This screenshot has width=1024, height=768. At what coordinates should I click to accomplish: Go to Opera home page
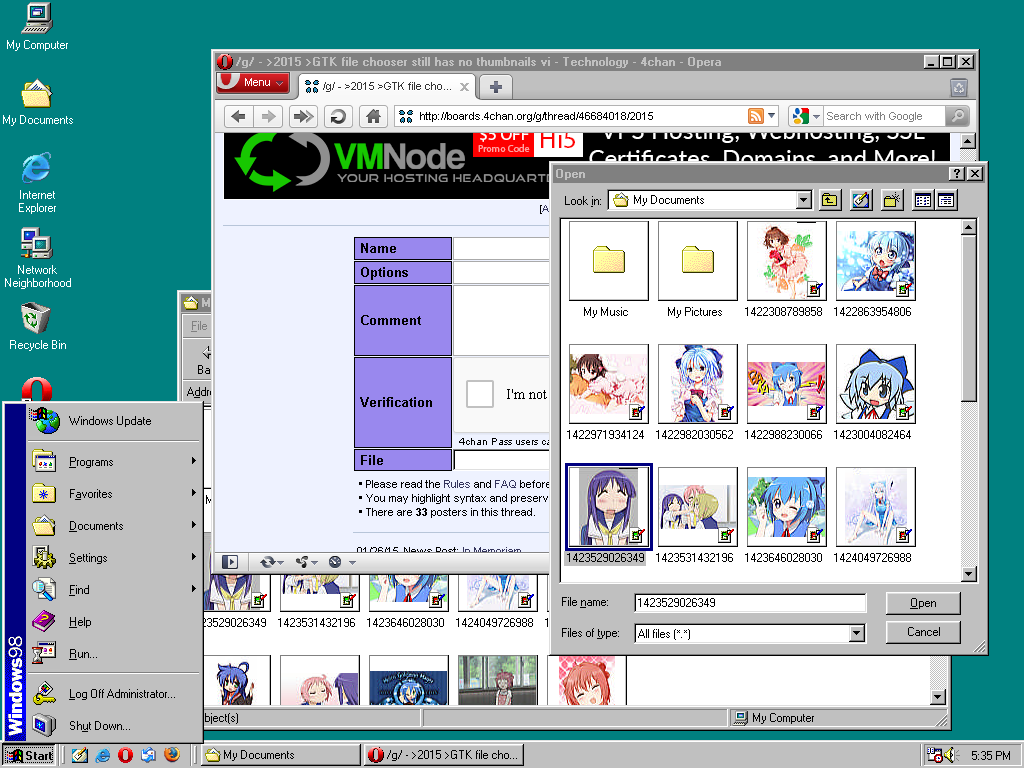coord(373,116)
